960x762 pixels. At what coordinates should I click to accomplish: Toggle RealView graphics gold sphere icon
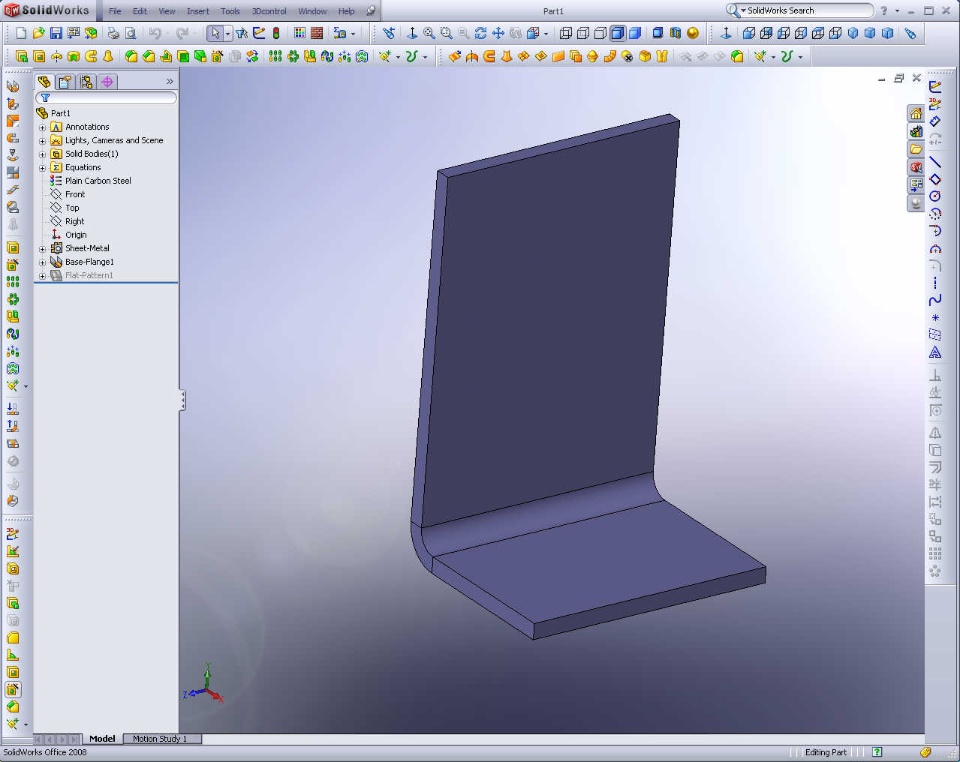[692, 33]
